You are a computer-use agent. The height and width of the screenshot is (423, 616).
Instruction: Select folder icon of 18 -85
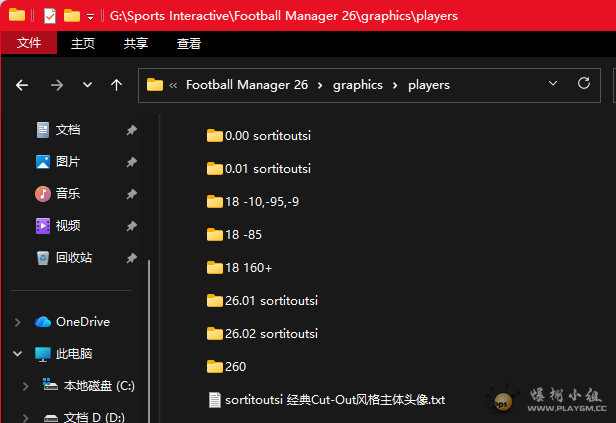click(x=214, y=234)
